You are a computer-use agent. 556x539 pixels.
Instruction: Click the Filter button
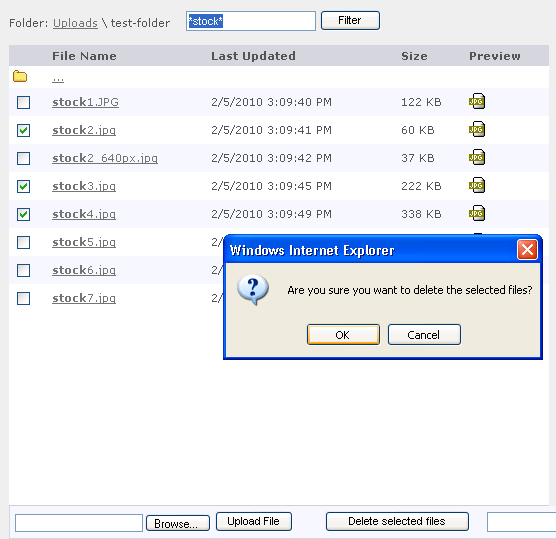coord(350,21)
